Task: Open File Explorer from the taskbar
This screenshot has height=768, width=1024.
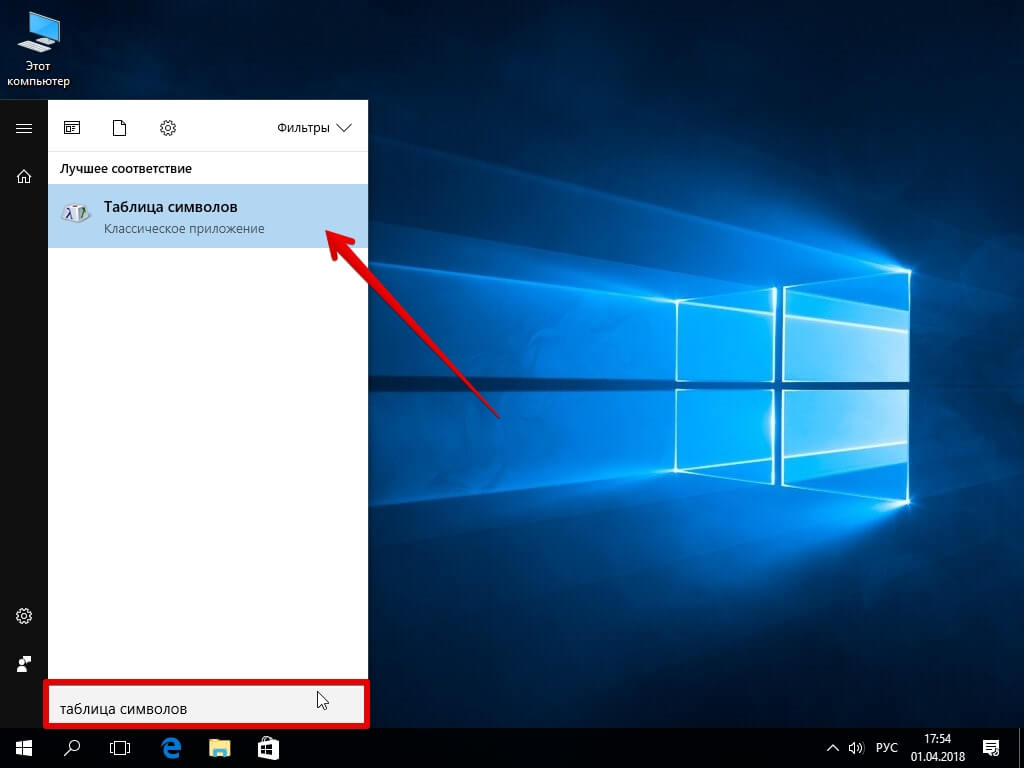Action: coord(219,747)
